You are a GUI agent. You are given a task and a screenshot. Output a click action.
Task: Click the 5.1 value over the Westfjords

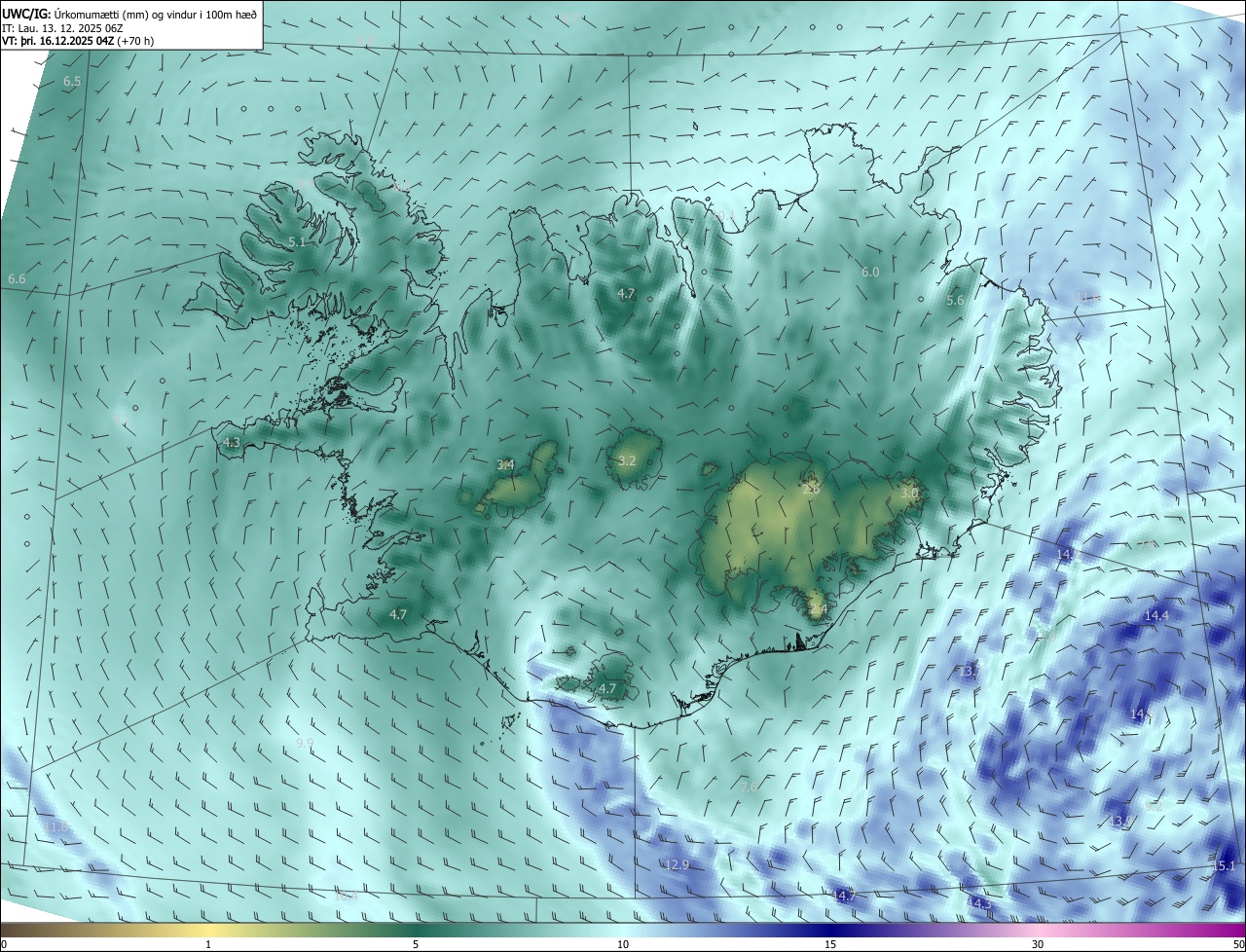297,241
